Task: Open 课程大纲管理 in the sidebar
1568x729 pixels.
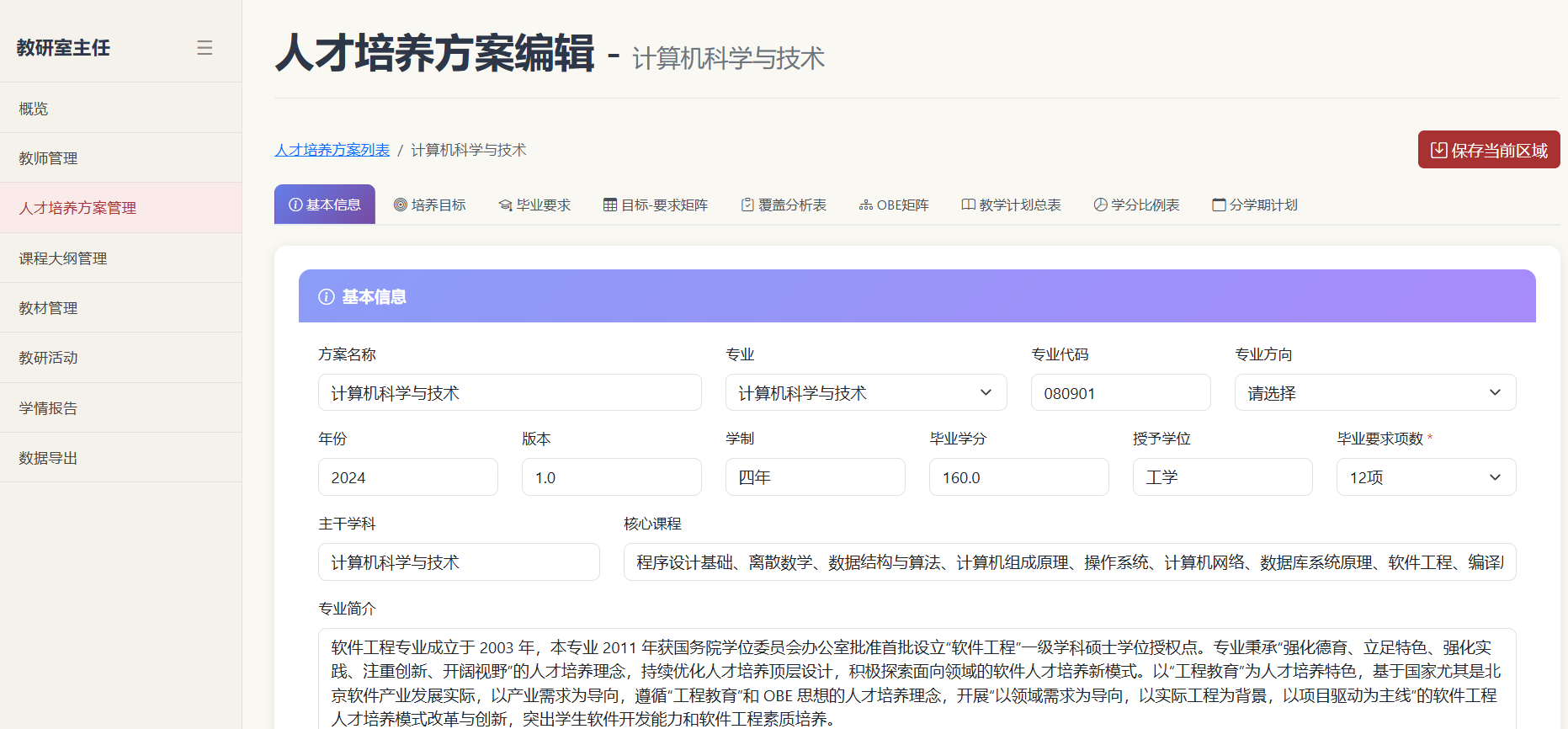Action: pos(121,258)
